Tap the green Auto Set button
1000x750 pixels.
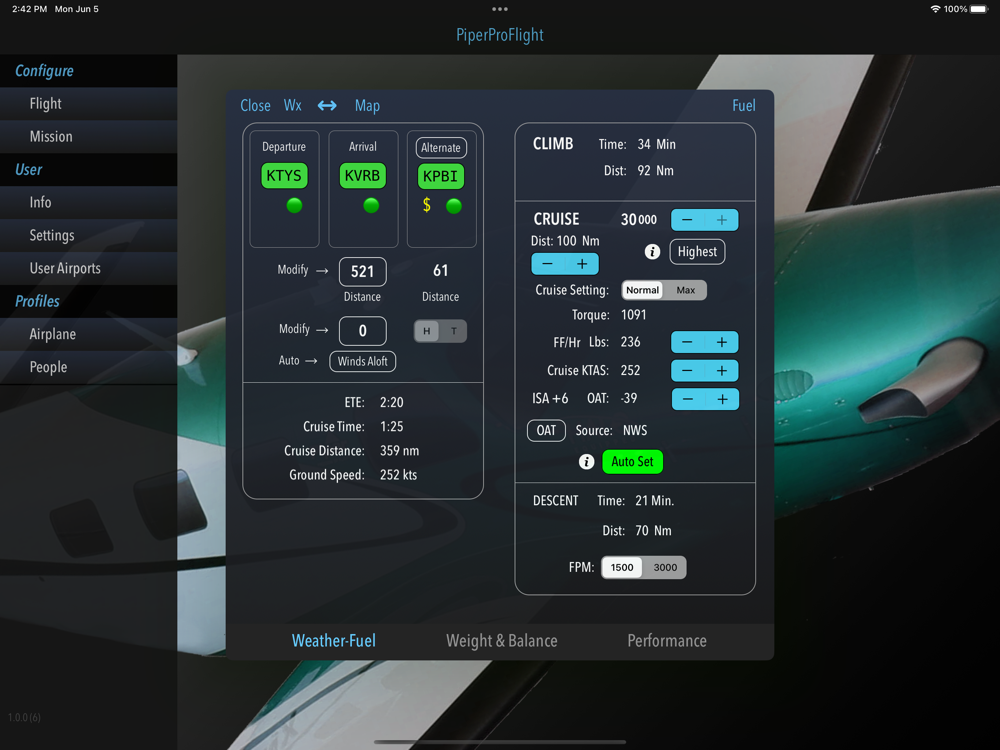[633, 462]
